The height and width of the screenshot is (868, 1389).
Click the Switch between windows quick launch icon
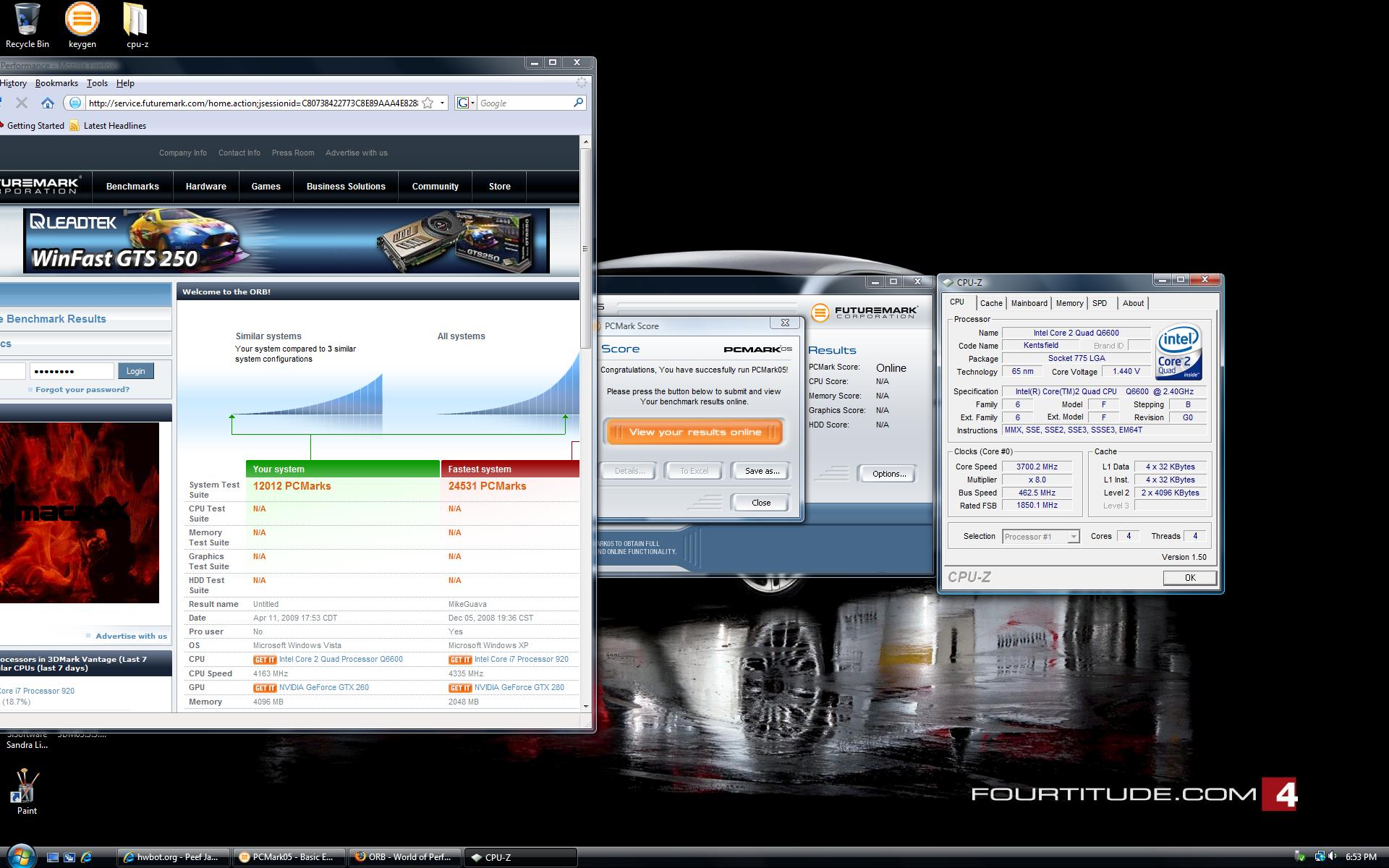click(x=69, y=857)
